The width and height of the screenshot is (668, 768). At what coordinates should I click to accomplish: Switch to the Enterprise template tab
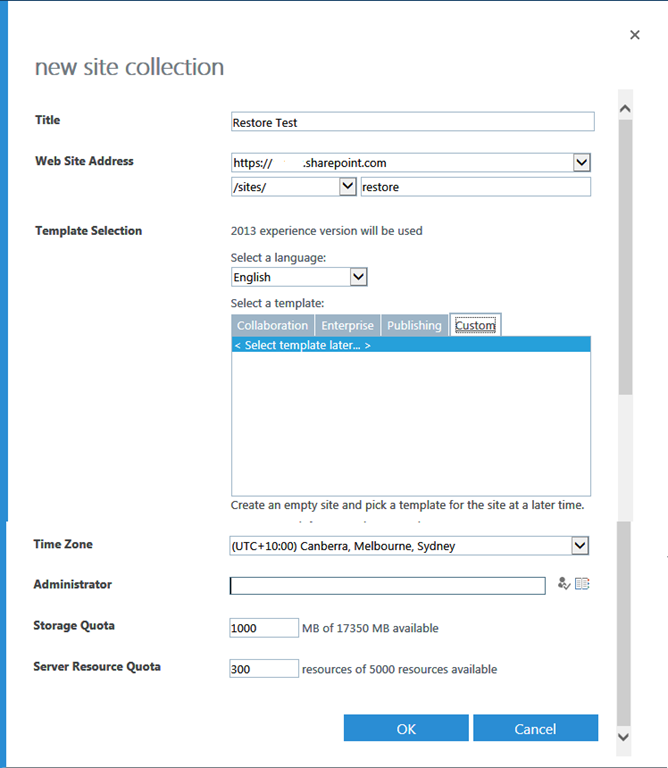[x=347, y=326]
